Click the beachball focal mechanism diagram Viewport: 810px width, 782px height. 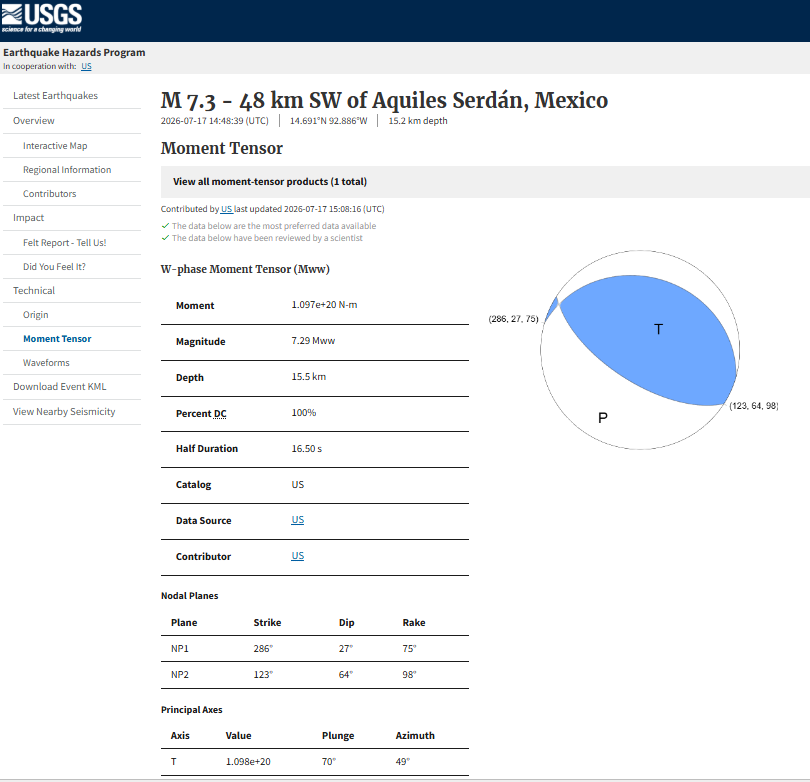pyautogui.click(x=640, y=350)
